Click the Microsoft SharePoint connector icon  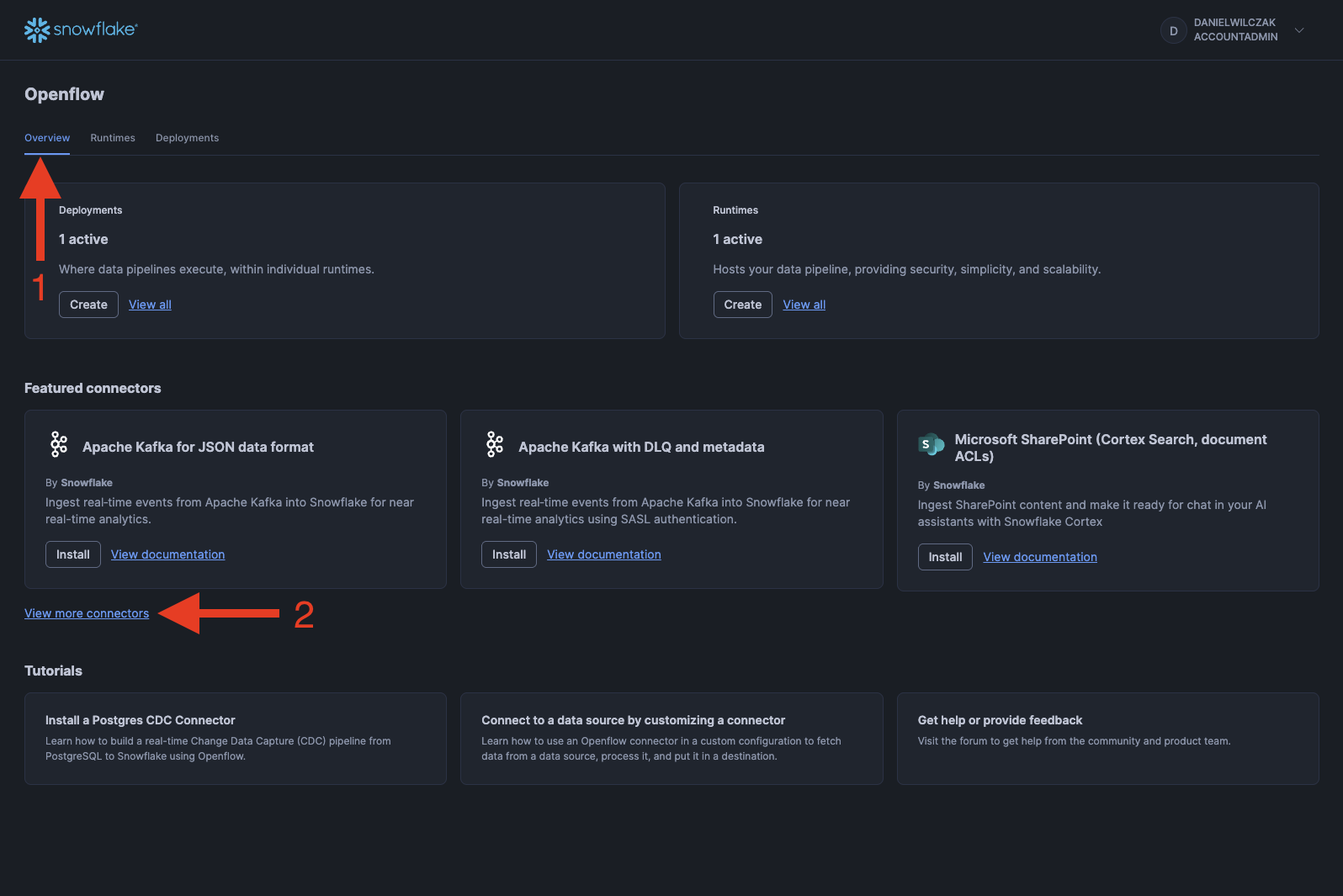[931, 444]
